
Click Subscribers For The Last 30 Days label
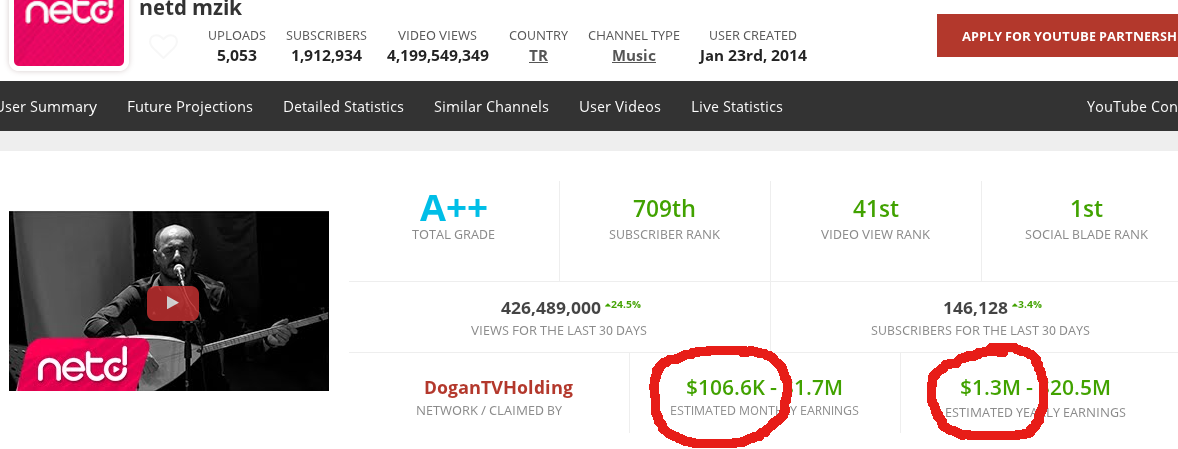(x=980, y=330)
